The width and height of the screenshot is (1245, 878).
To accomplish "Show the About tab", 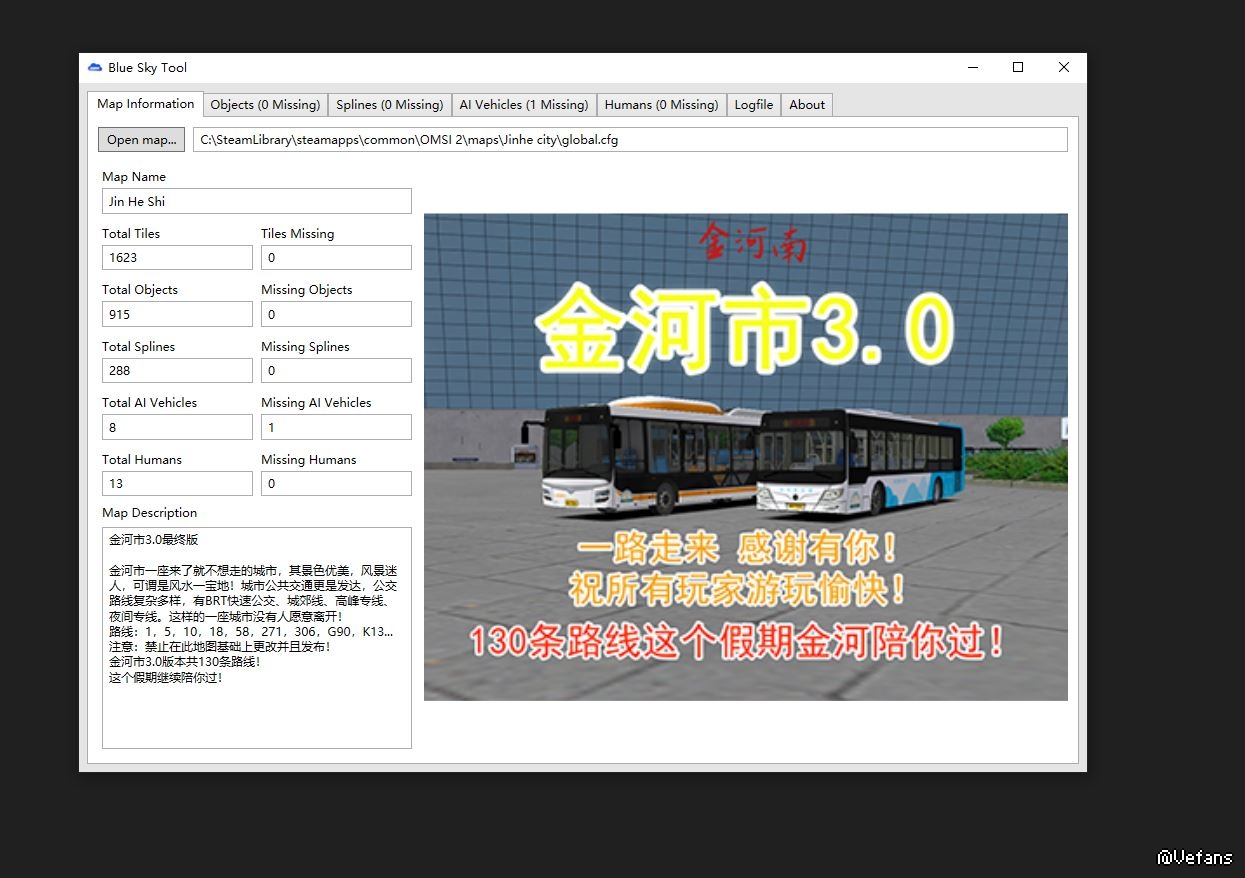I will pyautogui.click(x=807, y=105).
